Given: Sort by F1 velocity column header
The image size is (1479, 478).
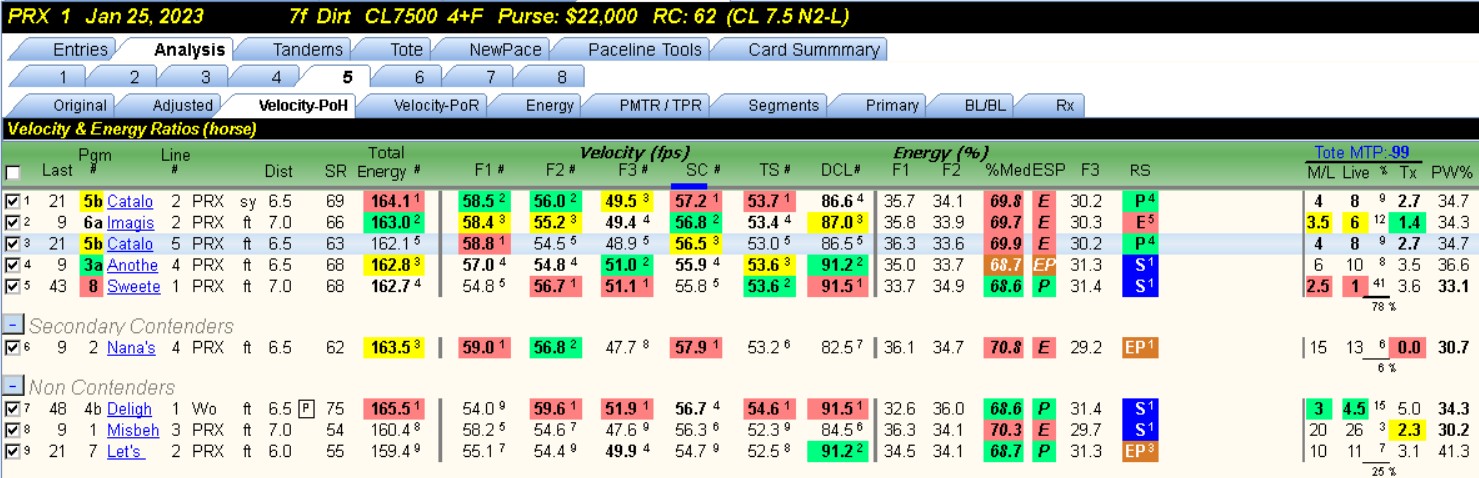Looking at the screenshot, I should [x=489, y=171].
